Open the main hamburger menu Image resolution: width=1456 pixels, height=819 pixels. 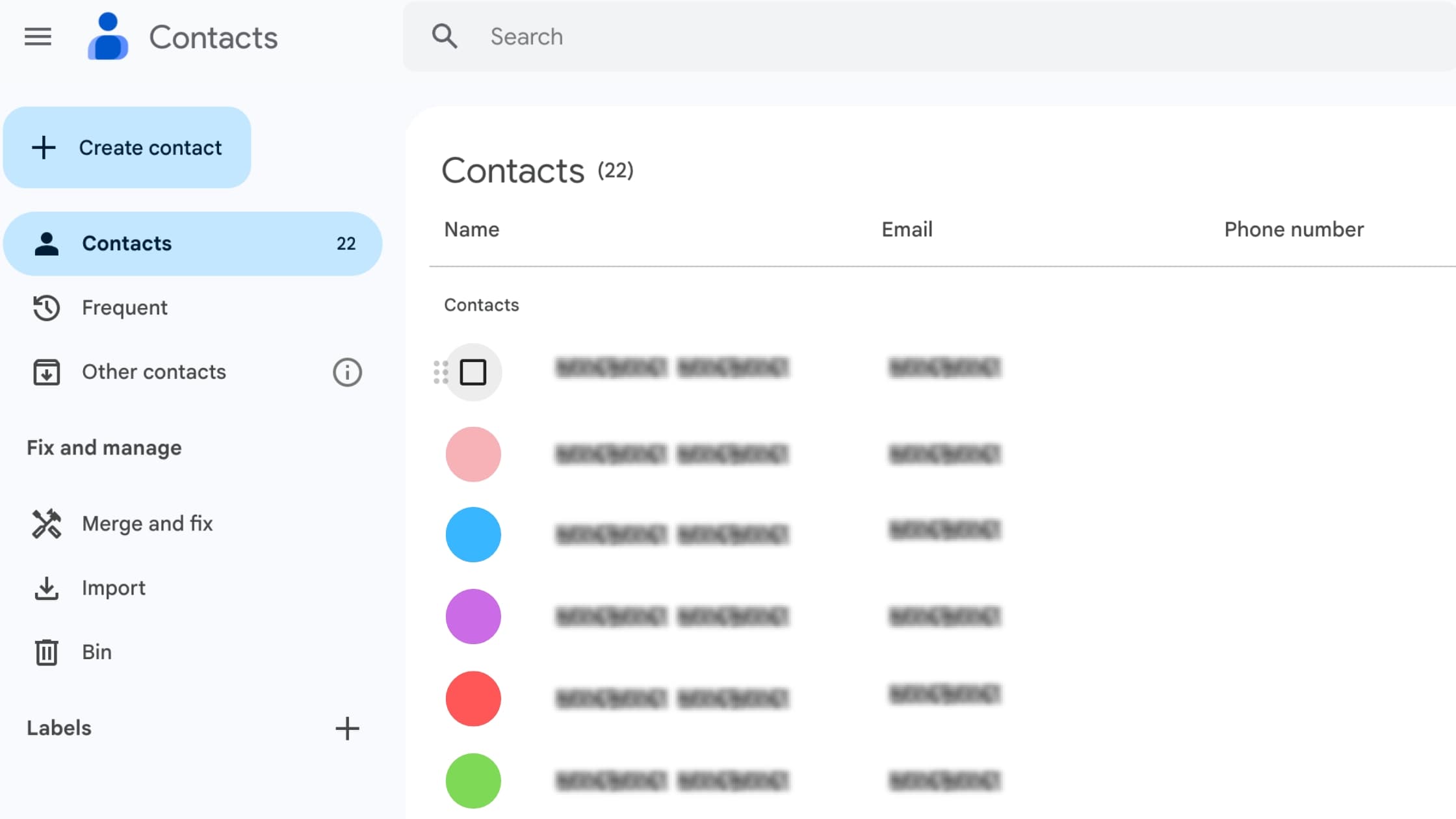coord(38,36)
